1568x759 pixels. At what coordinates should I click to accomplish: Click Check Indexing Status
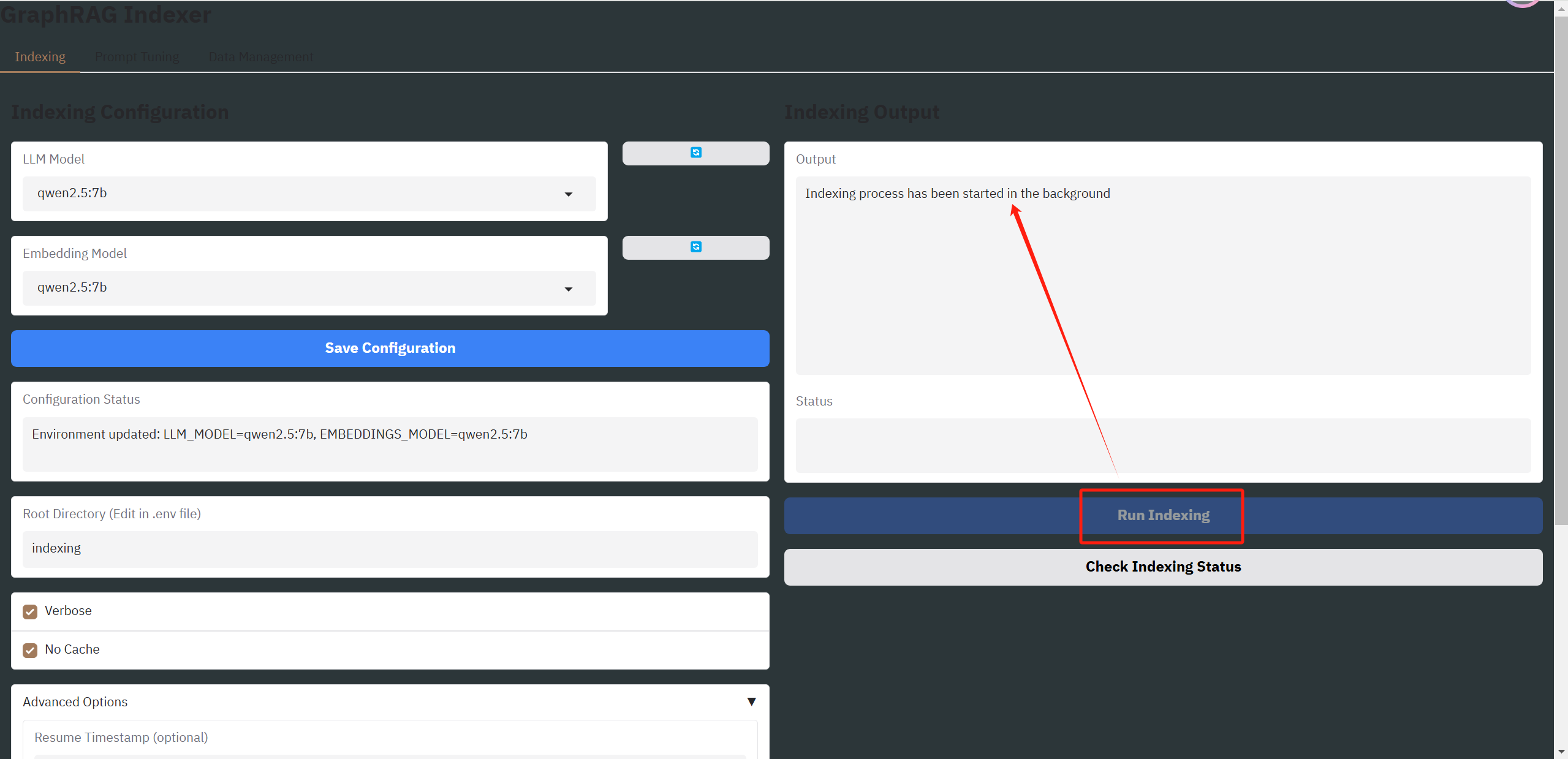click(x=1162, y=567)
